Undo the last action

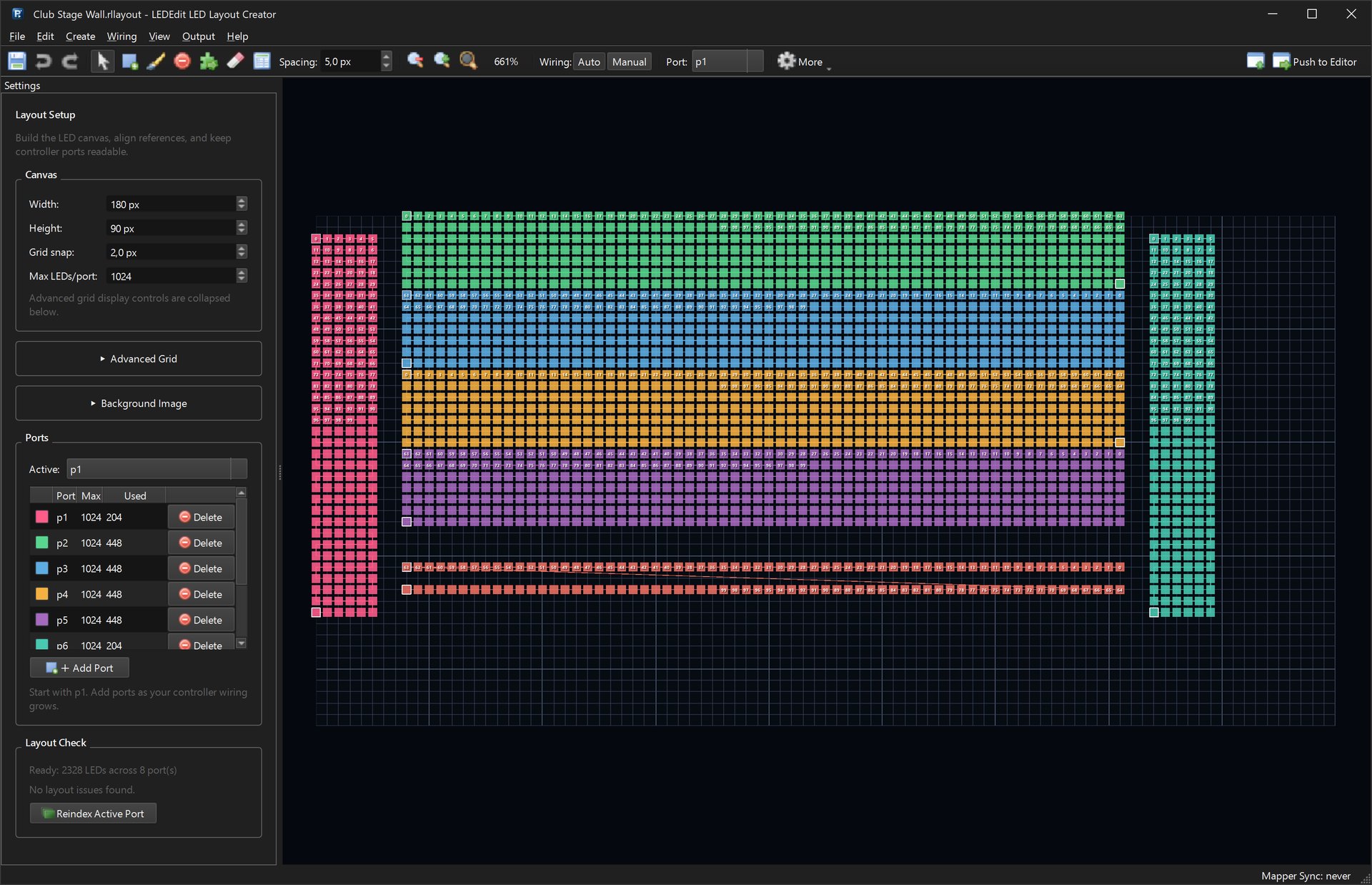click(44, 61)
